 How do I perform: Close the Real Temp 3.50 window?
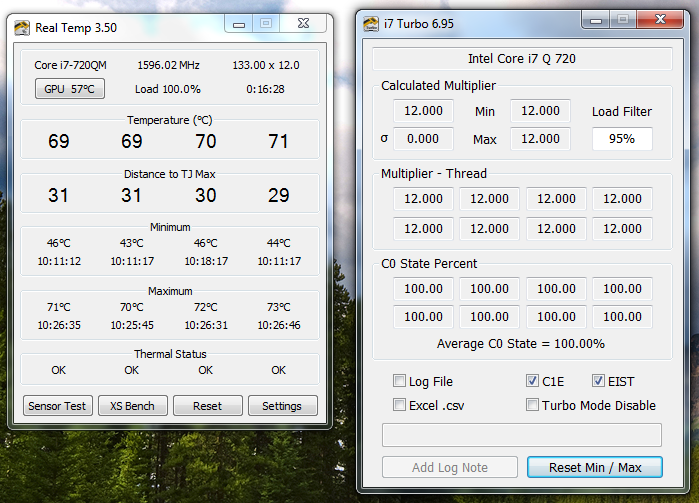(x=303, y=23)
